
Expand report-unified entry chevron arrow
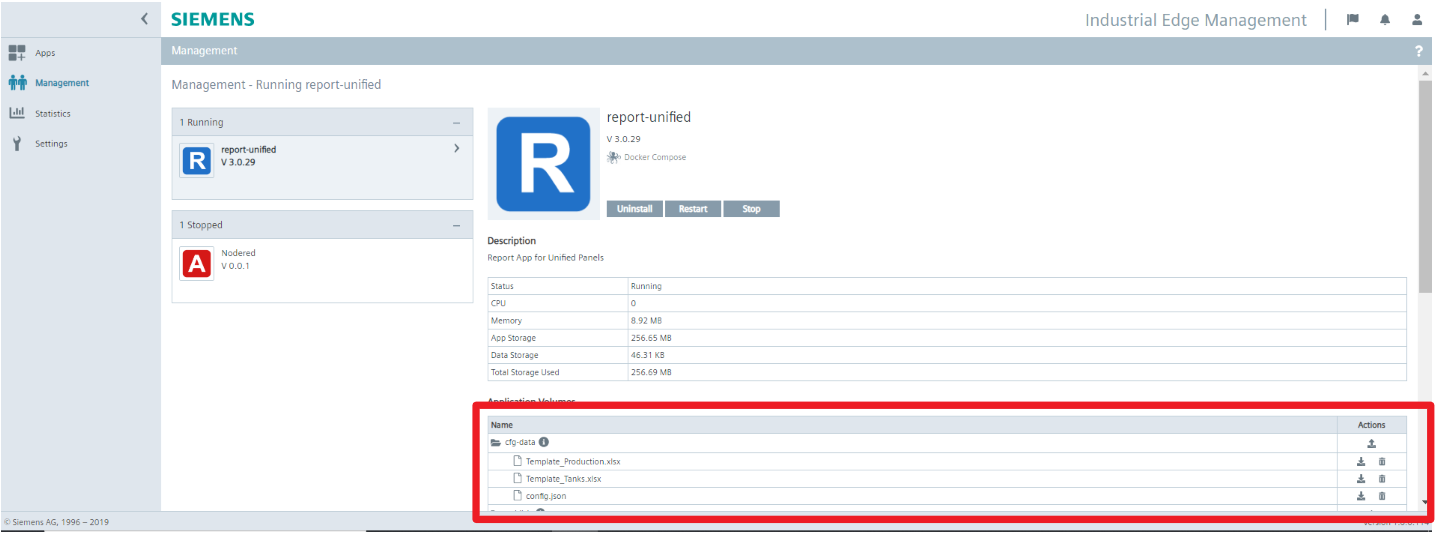(457, 149)
